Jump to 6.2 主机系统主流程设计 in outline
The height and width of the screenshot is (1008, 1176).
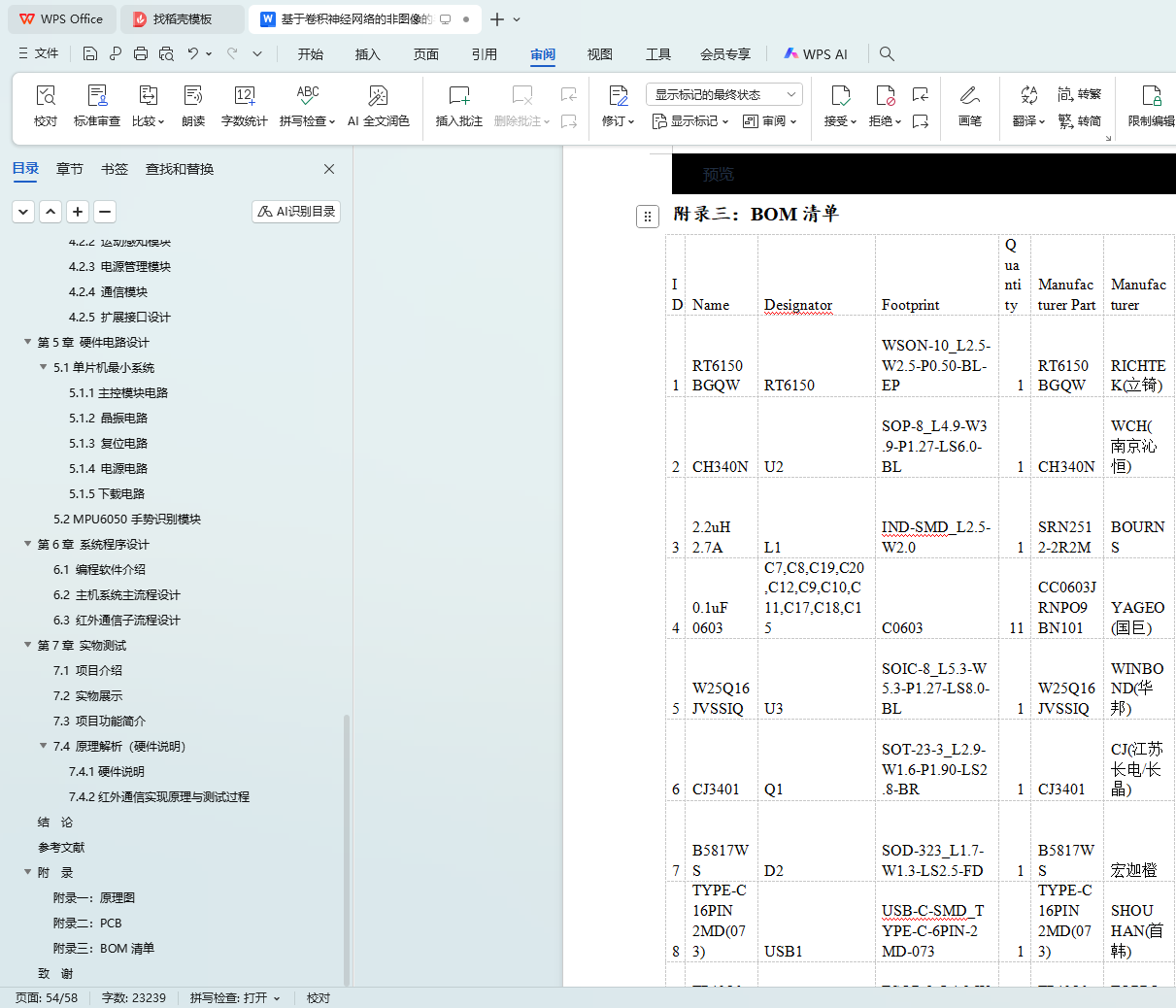pos(117,594)
